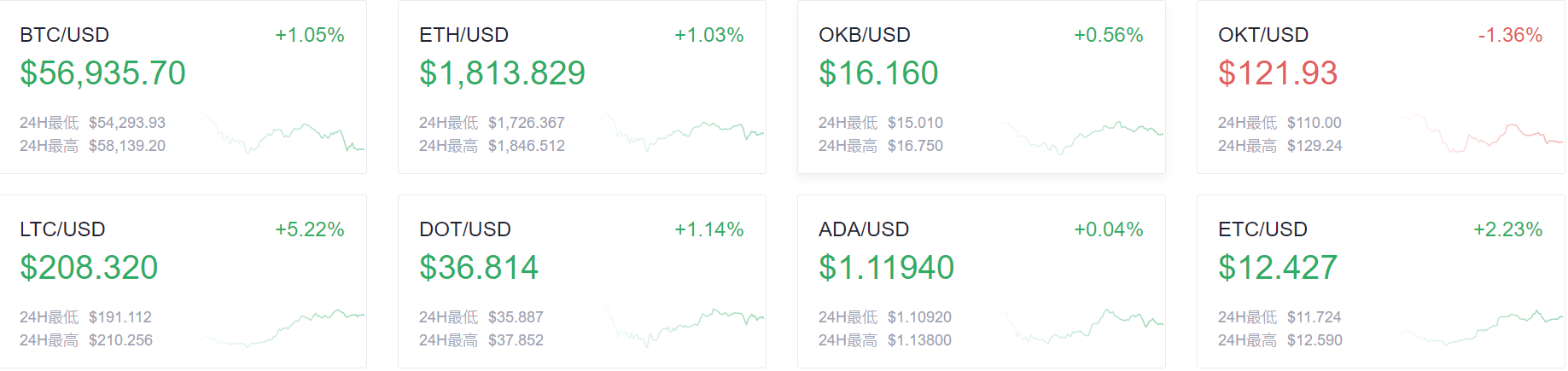Open the OKB/USD market card
Viewport: 1568px width, 371px height.
coord(981,87)
